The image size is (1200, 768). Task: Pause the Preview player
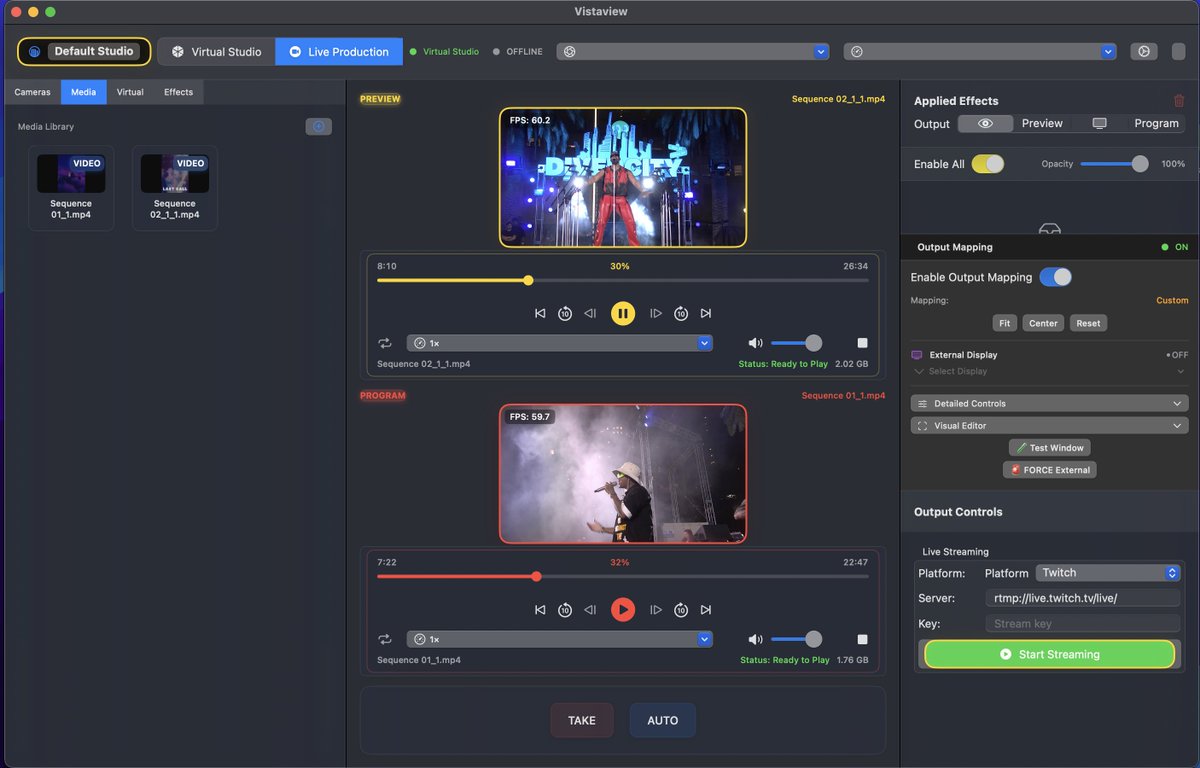click(x=623, y=313)
